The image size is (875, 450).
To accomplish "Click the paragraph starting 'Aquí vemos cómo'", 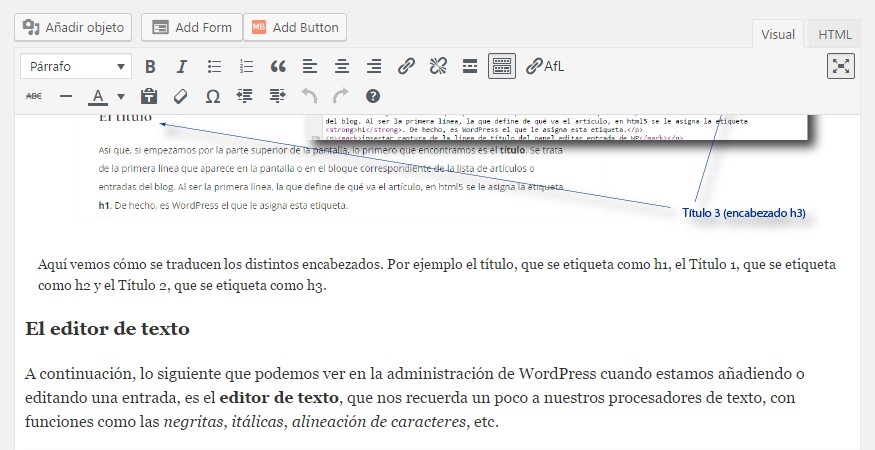I will click(436, 275).
